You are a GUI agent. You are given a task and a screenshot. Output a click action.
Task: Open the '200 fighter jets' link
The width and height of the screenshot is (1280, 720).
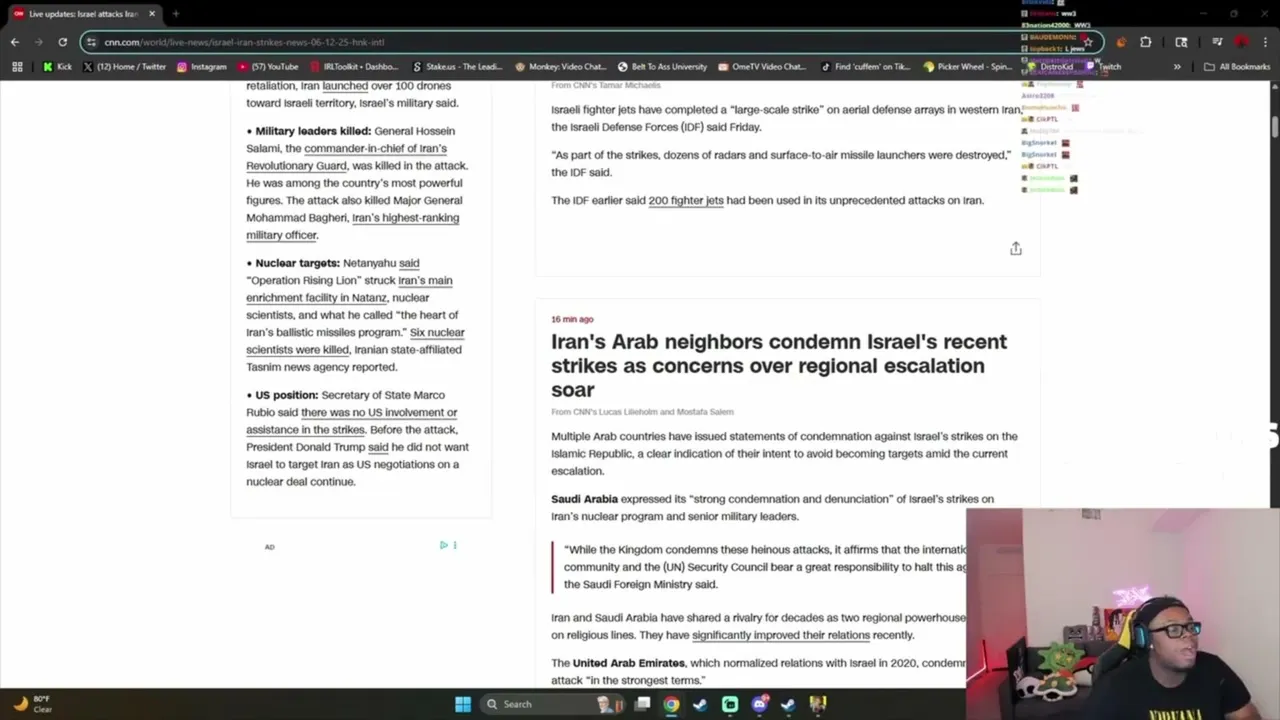[686, 200]
